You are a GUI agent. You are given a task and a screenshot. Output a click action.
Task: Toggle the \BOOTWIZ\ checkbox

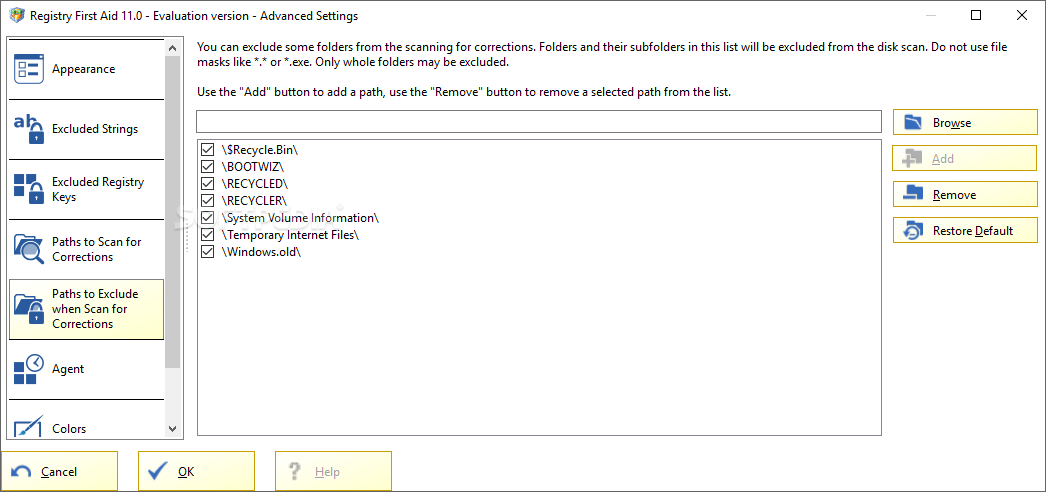point(207,166)
